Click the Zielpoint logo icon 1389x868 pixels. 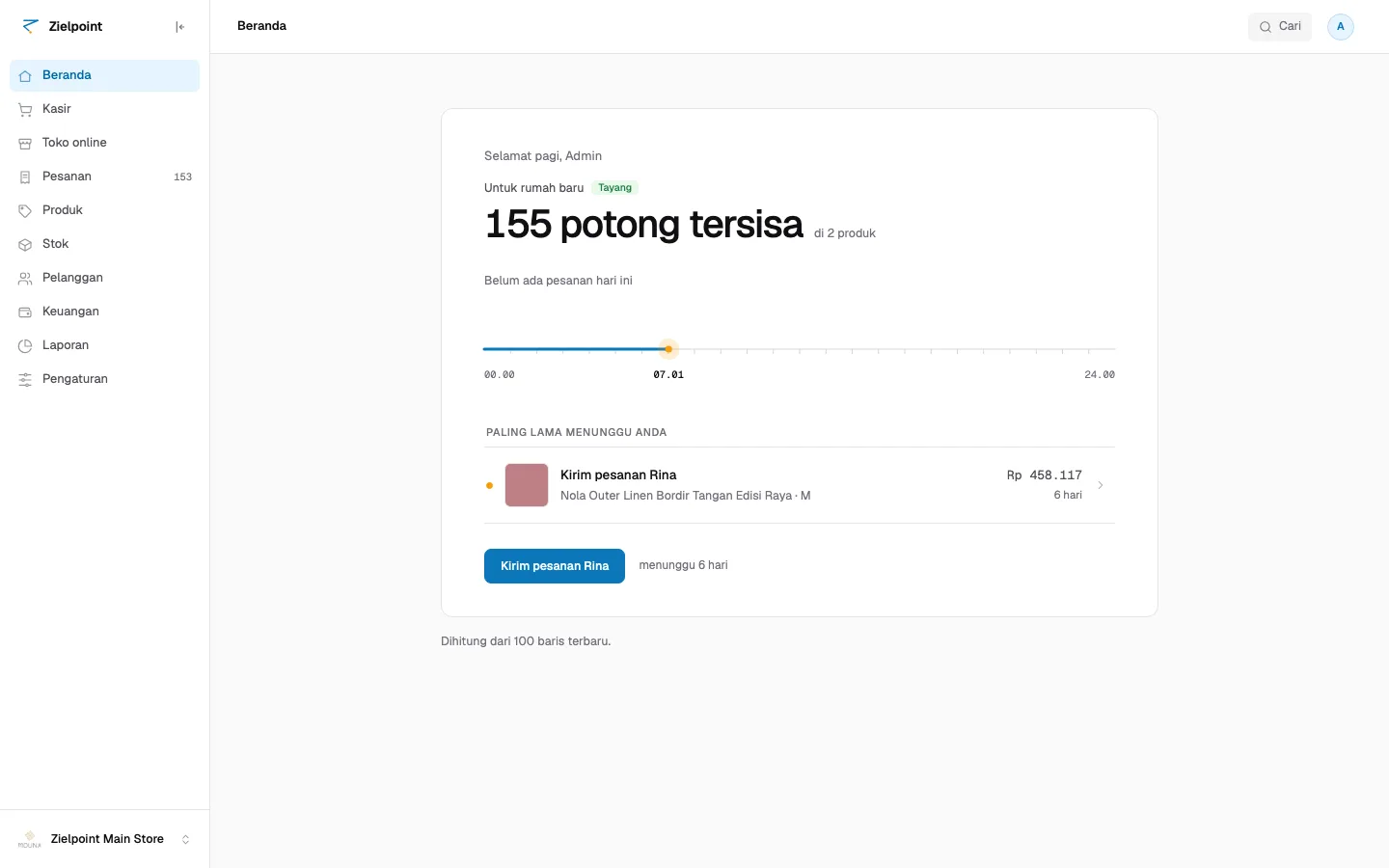pos(30,26)
